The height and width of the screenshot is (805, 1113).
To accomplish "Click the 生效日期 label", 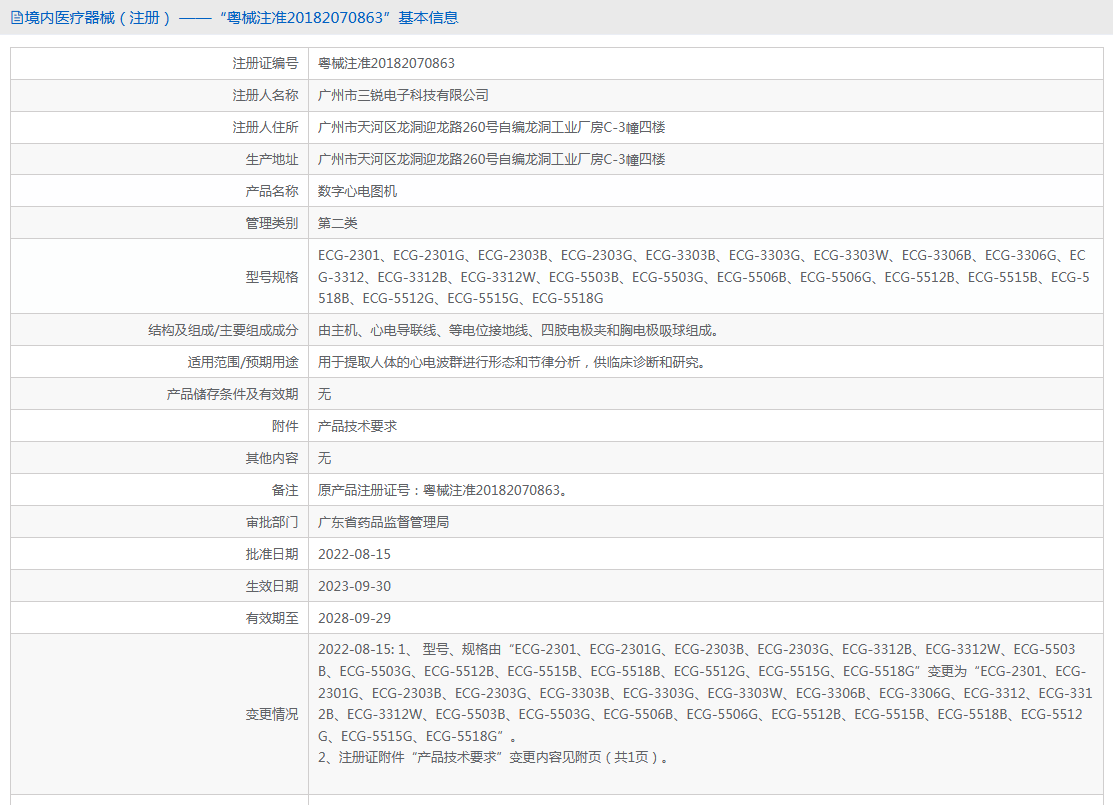I will [x=272, y=586].
